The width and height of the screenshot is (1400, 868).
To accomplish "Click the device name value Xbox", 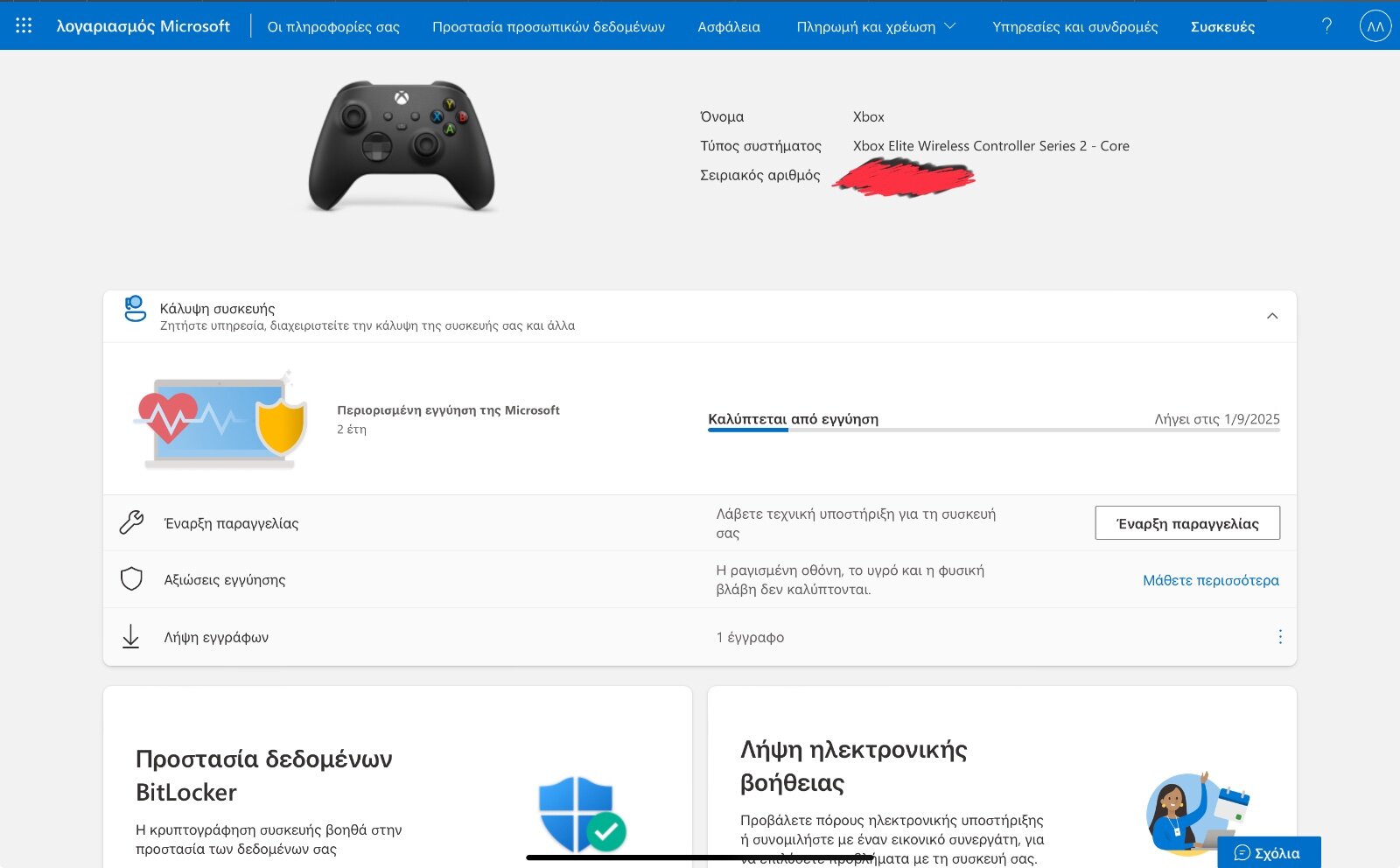I will 869,116.
